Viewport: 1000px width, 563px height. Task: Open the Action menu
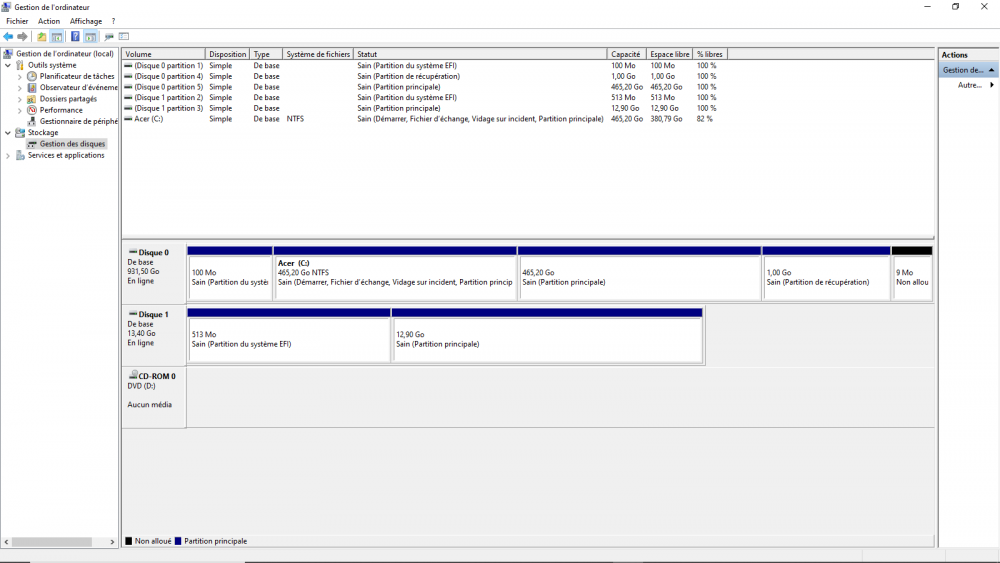click(49, 21)
